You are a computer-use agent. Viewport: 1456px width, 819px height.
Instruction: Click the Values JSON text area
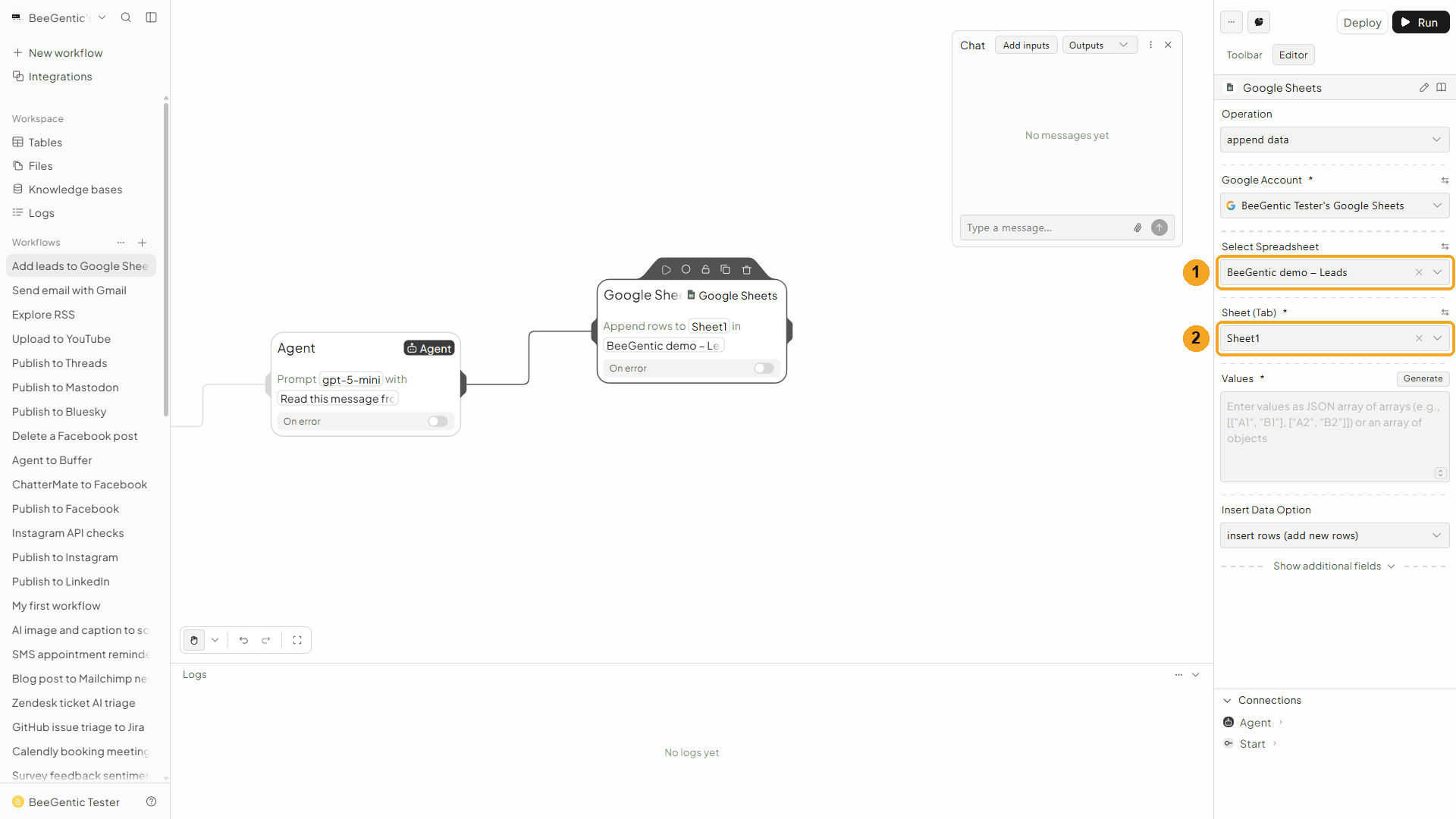tap(1335, 437)
